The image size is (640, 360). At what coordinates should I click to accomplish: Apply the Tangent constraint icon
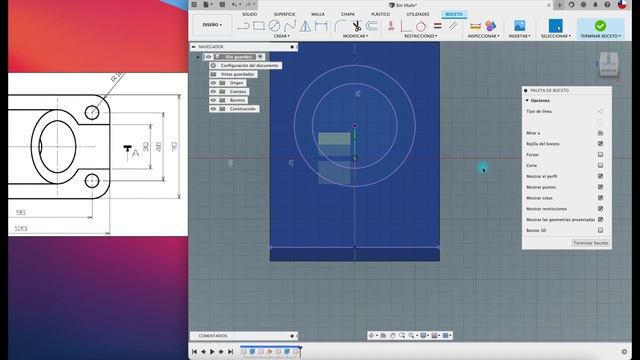coord(421,26)
